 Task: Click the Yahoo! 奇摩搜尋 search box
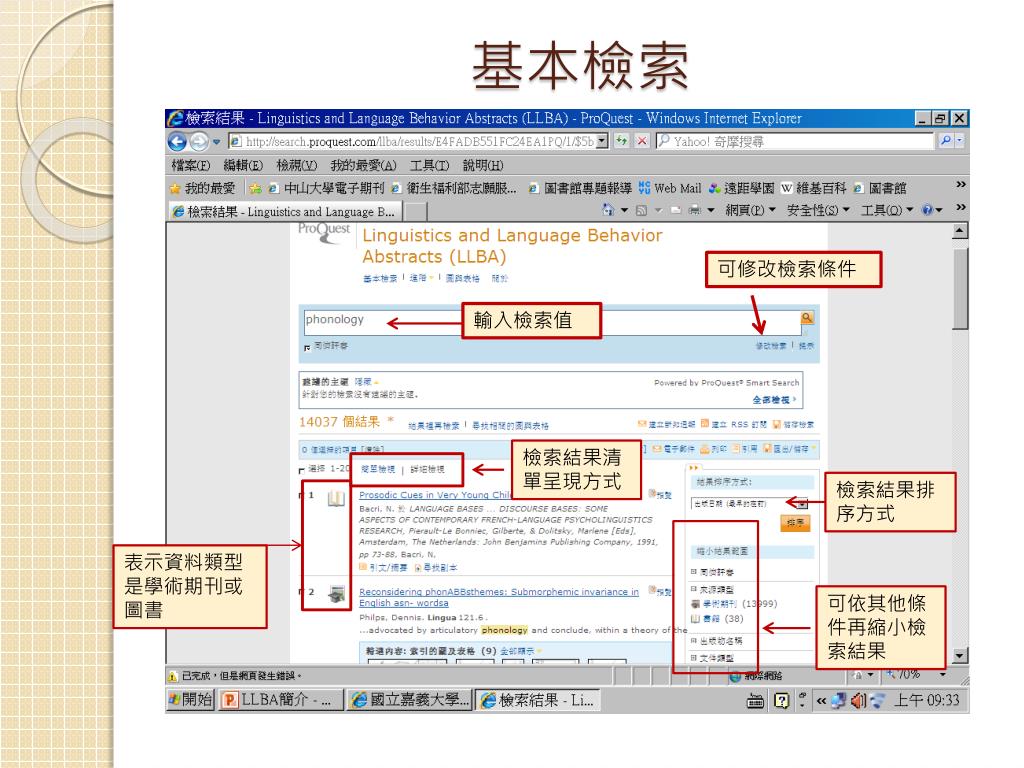coord(795,141)
